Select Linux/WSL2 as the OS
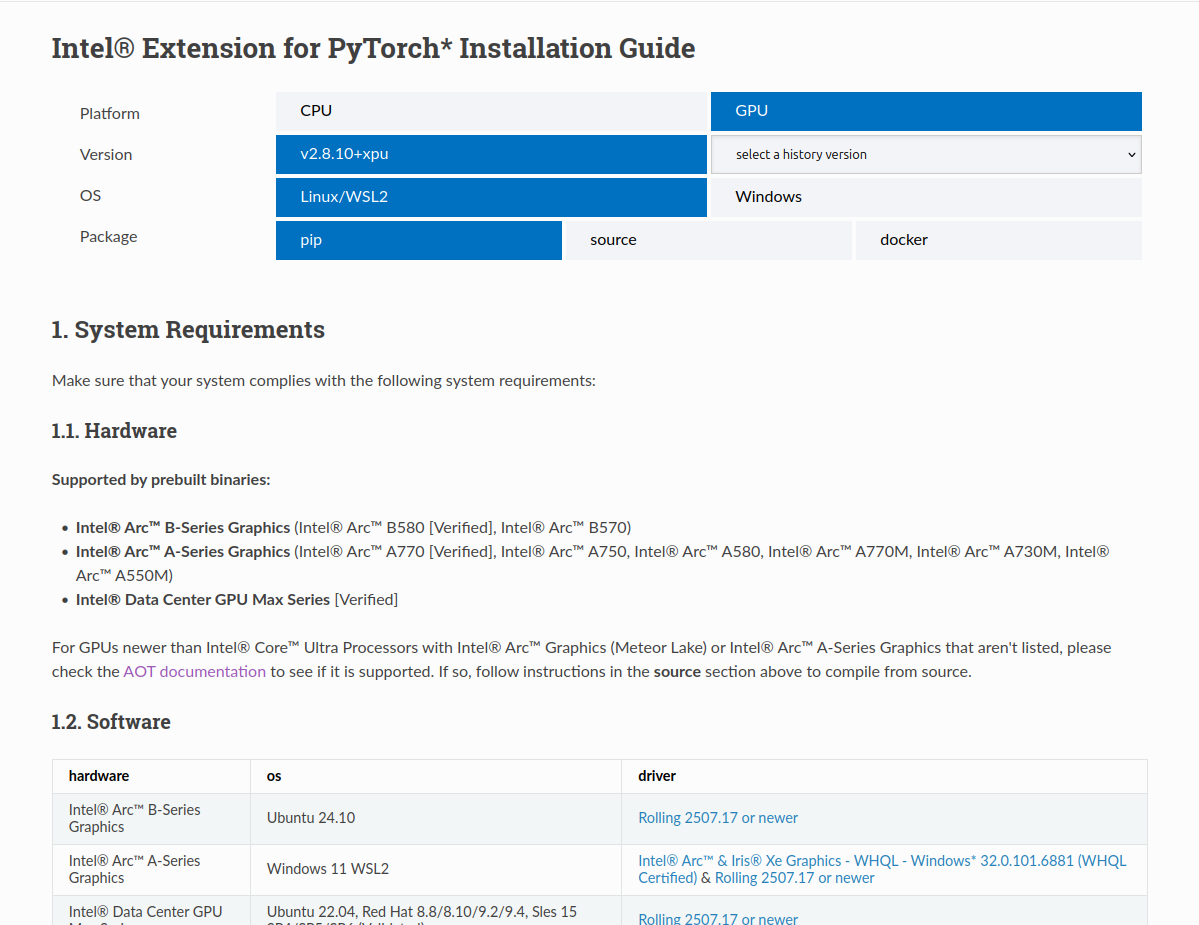Viewport: 1199px width, 925px height. click(x=491, y=197)
